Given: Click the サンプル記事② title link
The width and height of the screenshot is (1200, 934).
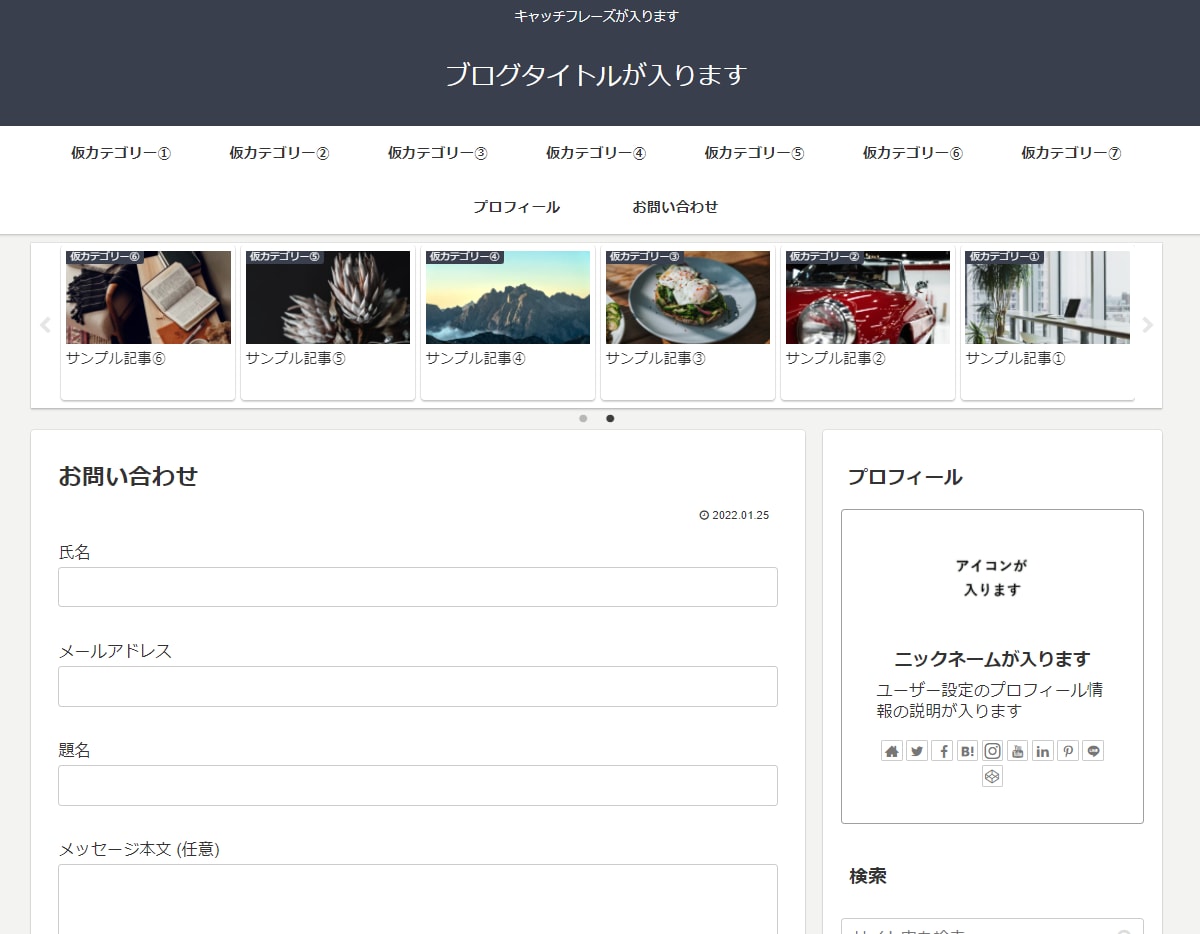Looking at the screenshot, I should (x=836, y=358).
